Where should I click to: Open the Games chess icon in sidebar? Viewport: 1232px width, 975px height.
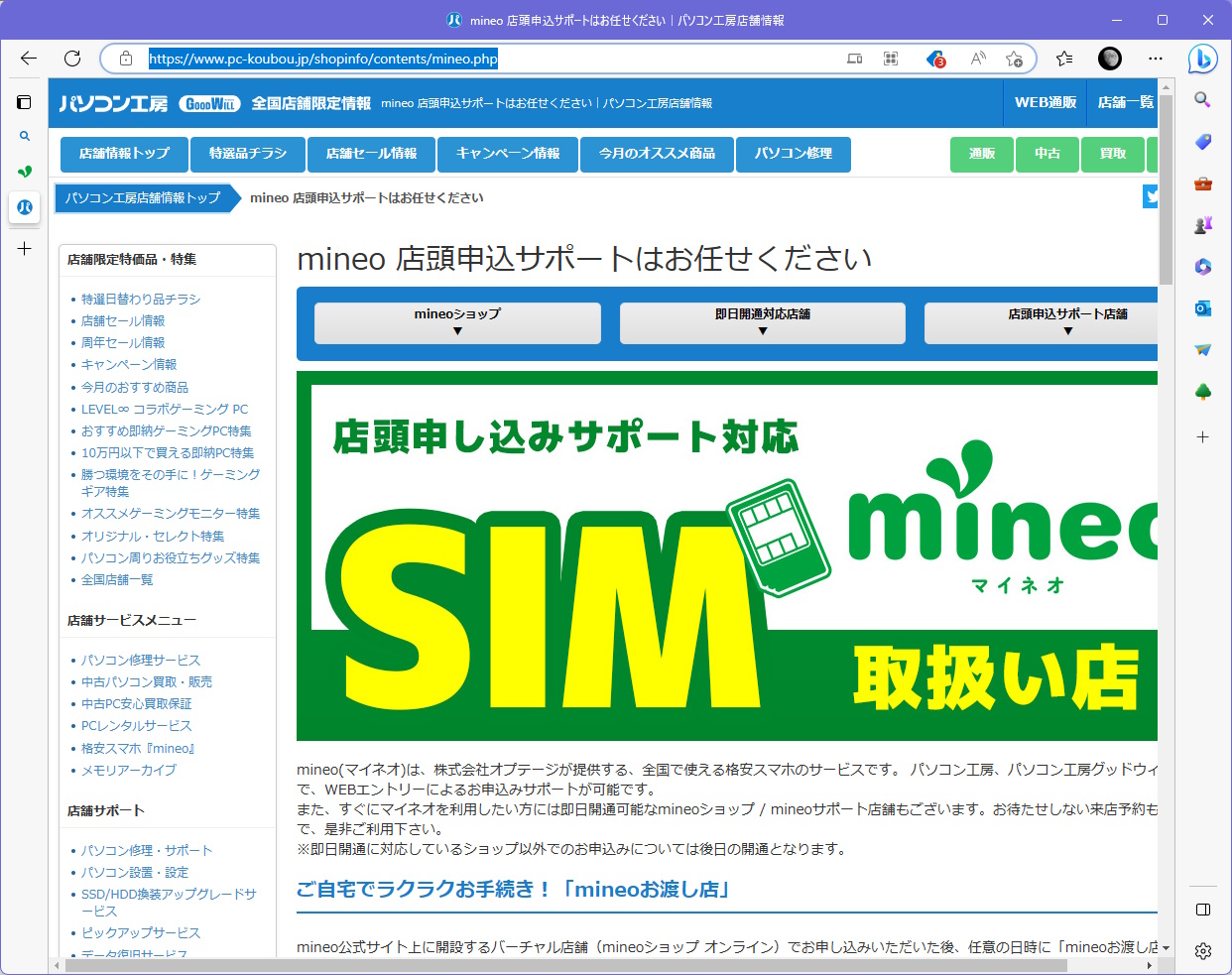coord(1202,225)
